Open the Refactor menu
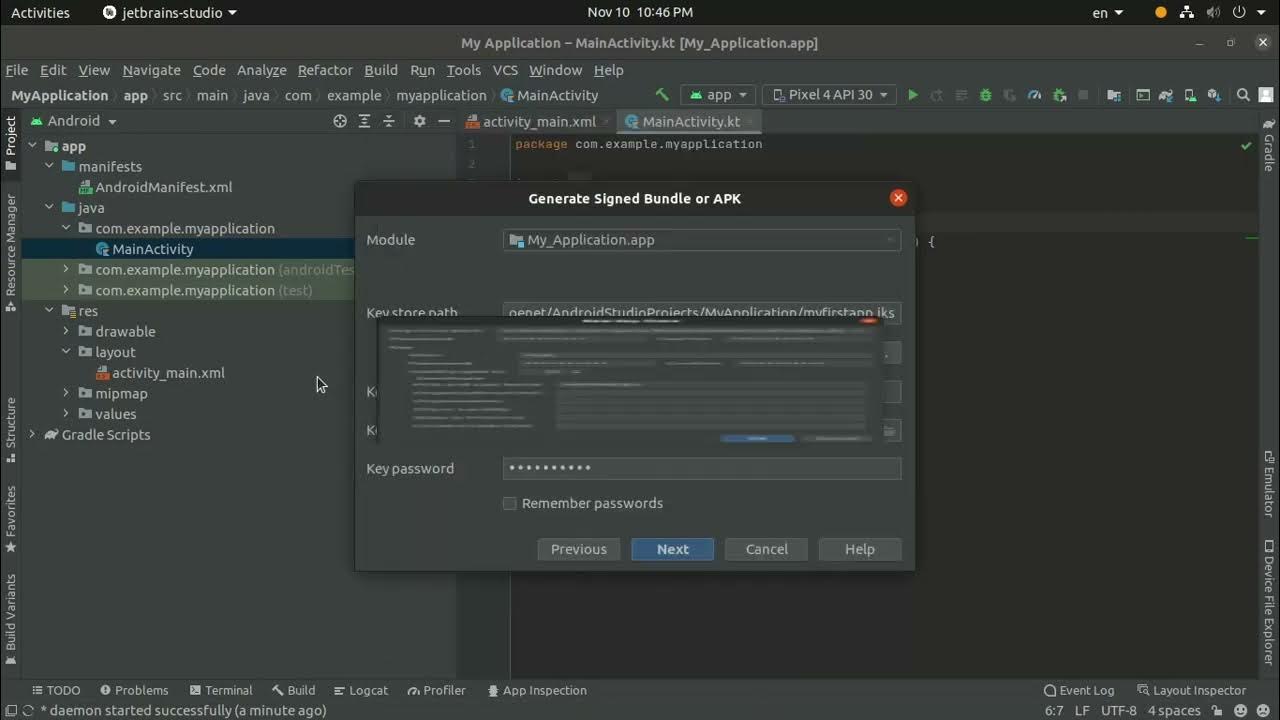This screenshot has width=1280, height=720. tap(325, 70)
